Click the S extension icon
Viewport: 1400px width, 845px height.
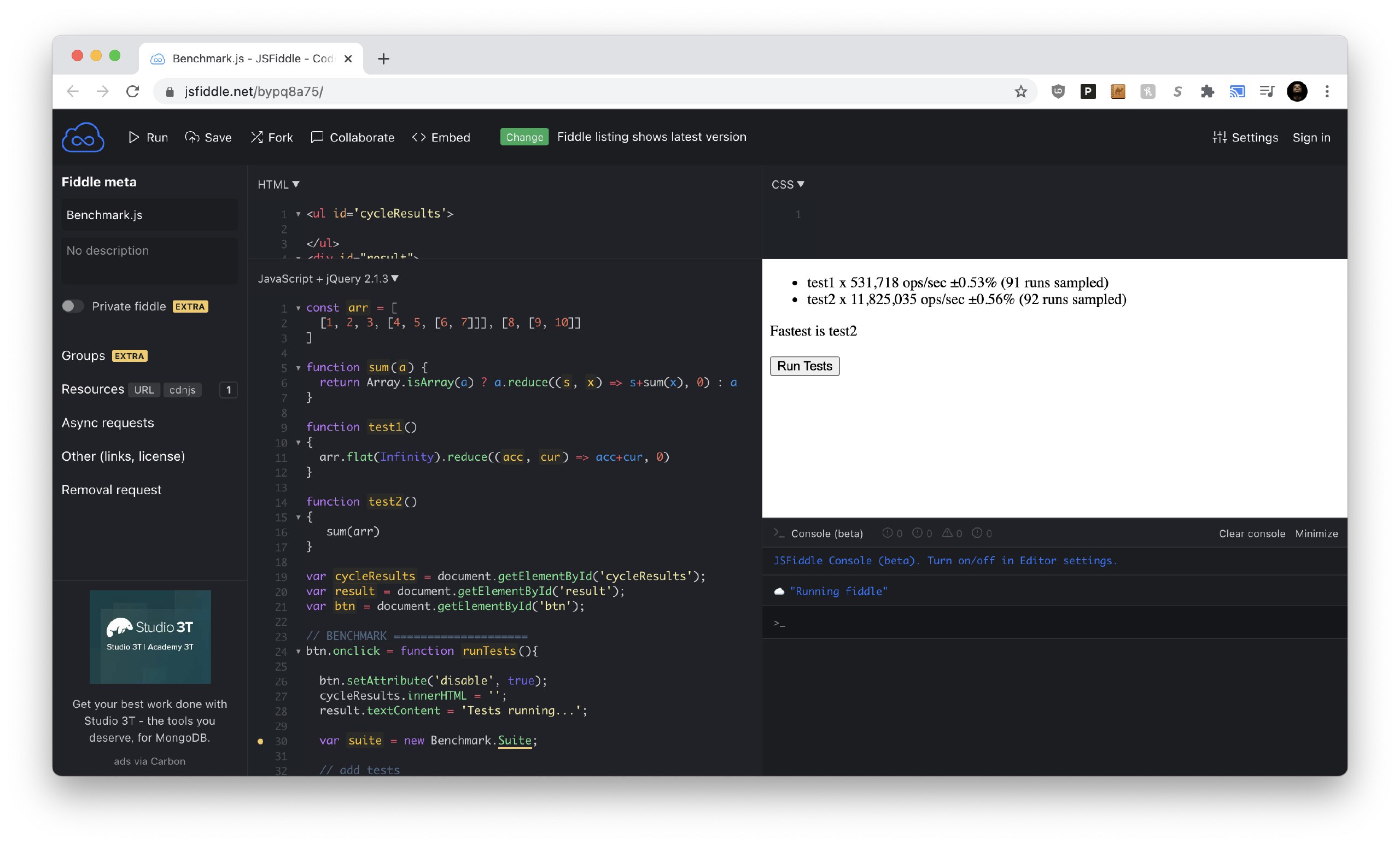(x=1177, y=91)
